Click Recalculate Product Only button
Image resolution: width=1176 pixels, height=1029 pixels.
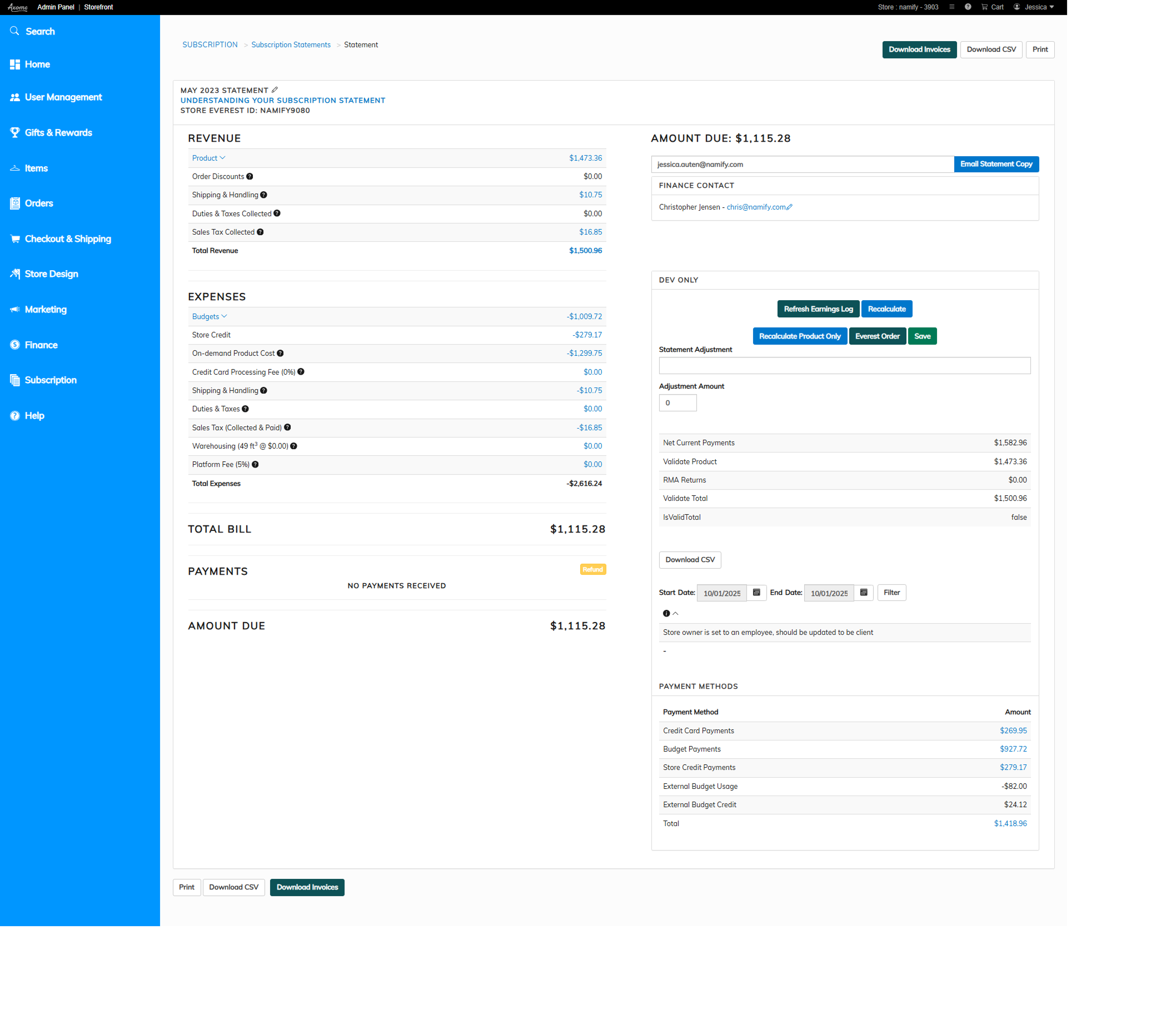point(800,336)
